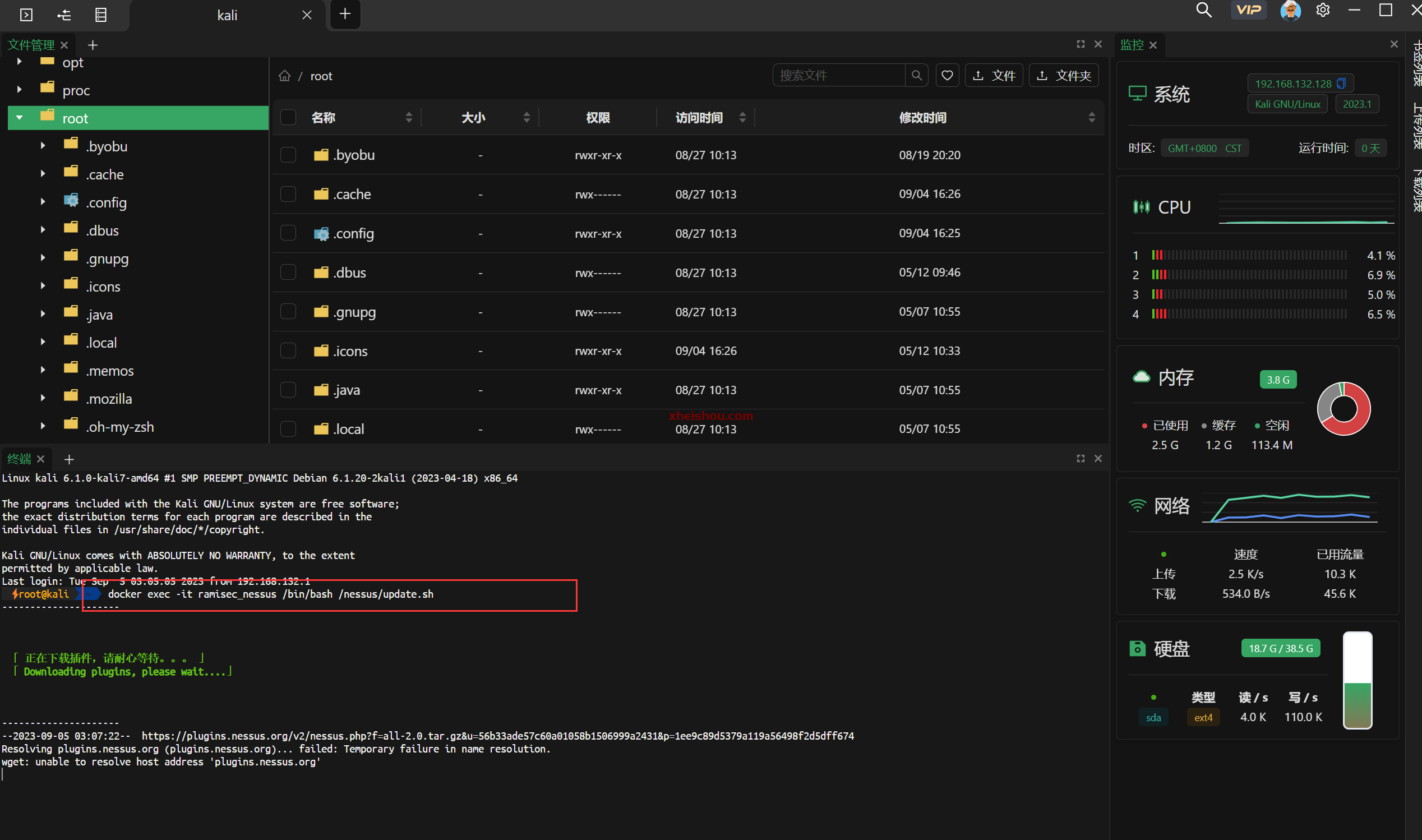
Task: Click the CPU core 1 usage bar
Action: click(x=1249, y=255)
